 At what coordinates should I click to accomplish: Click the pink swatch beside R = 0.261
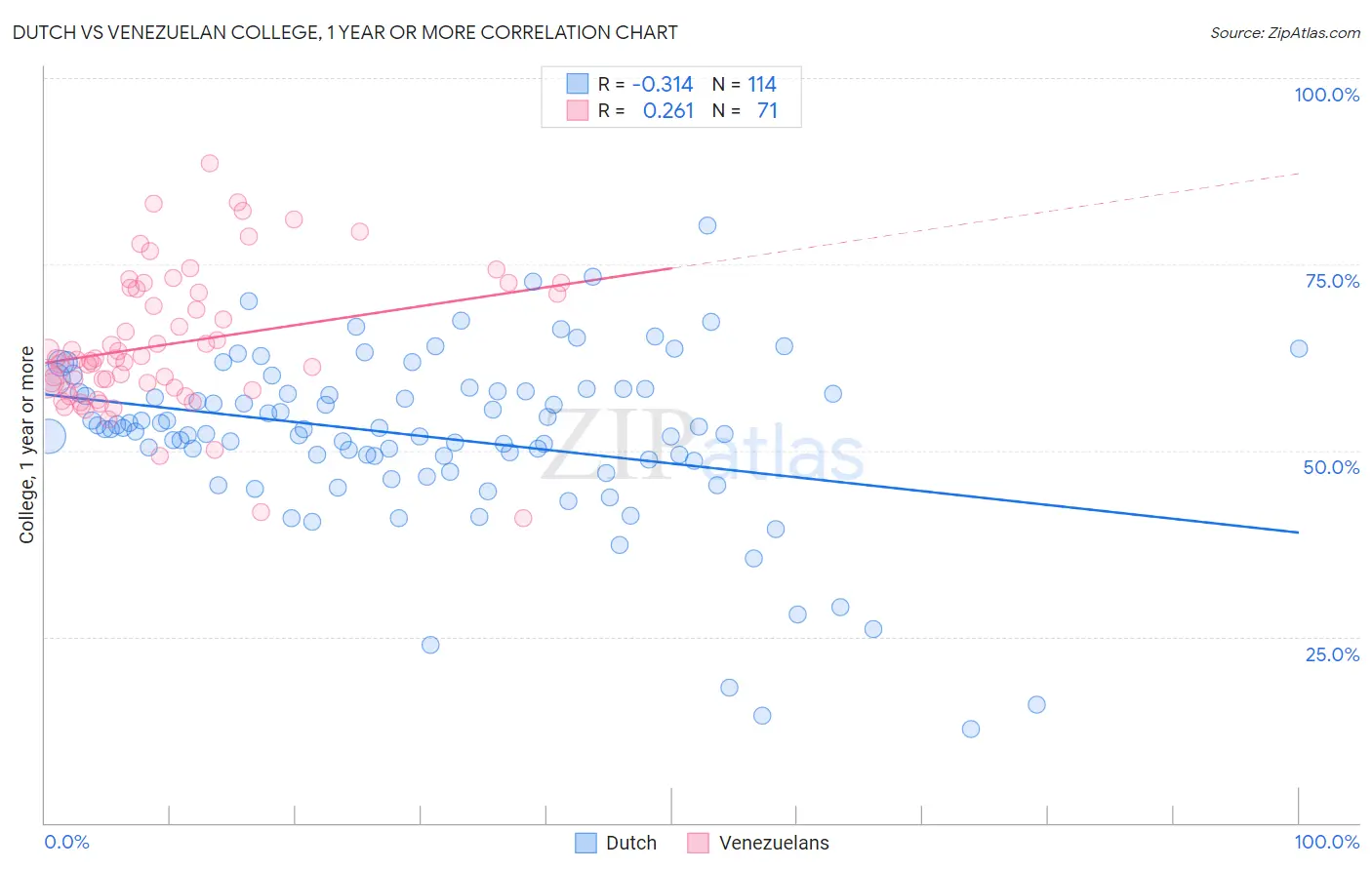point(578,110)
